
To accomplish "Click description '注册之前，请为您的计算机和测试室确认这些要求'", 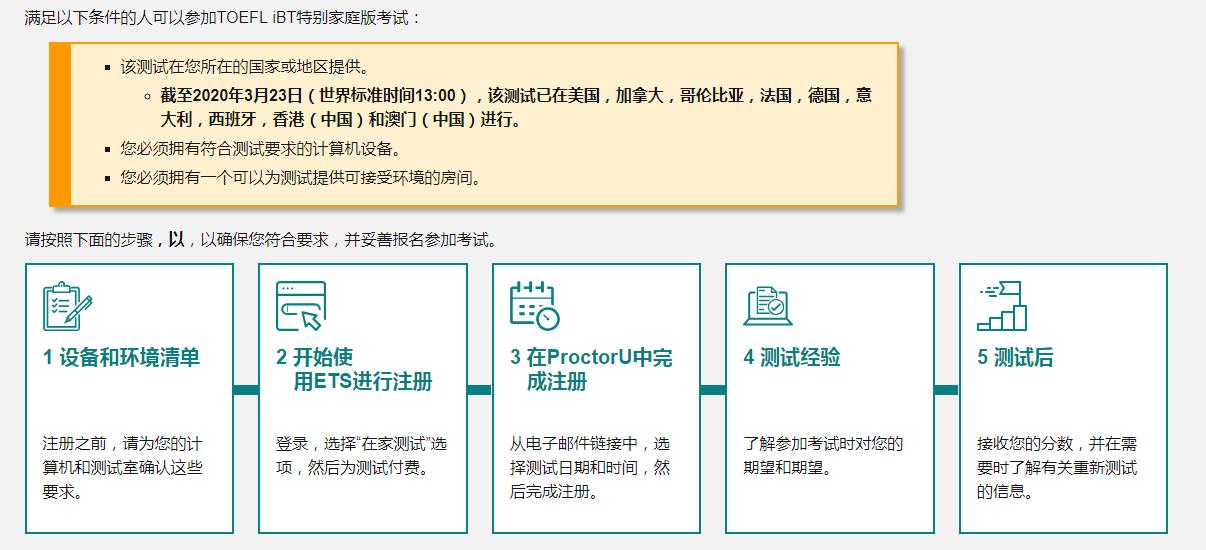I will click(123, 468).
